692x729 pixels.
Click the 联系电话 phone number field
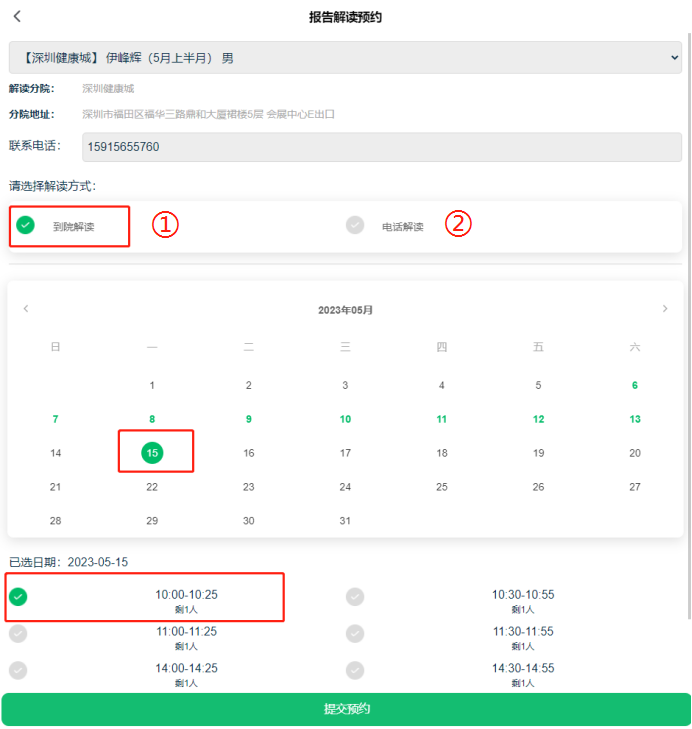pos(381,147)
